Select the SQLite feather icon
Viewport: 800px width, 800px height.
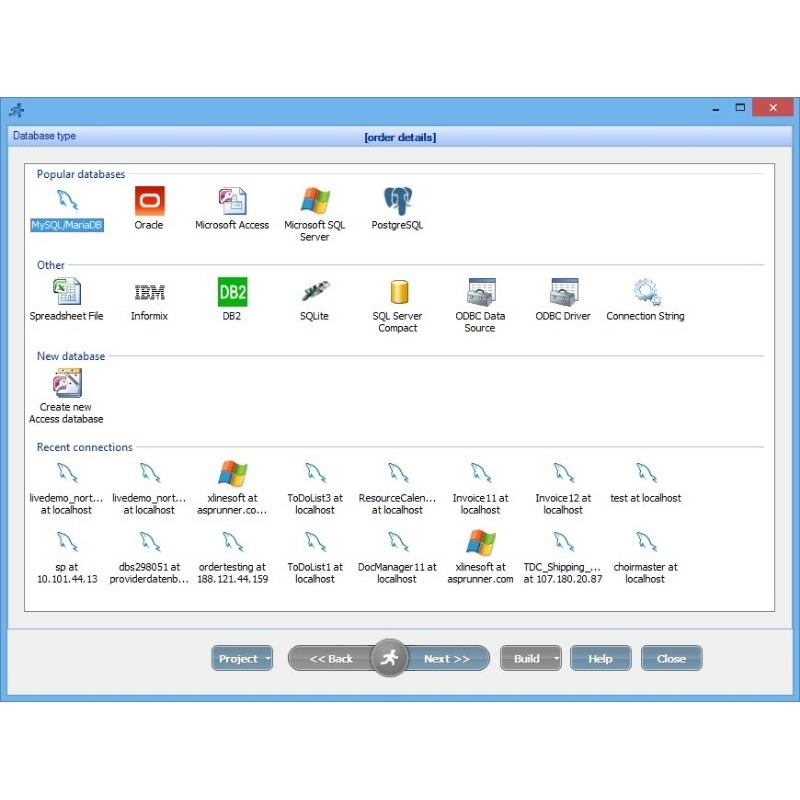pyautogui.click(x=315, y=291)
